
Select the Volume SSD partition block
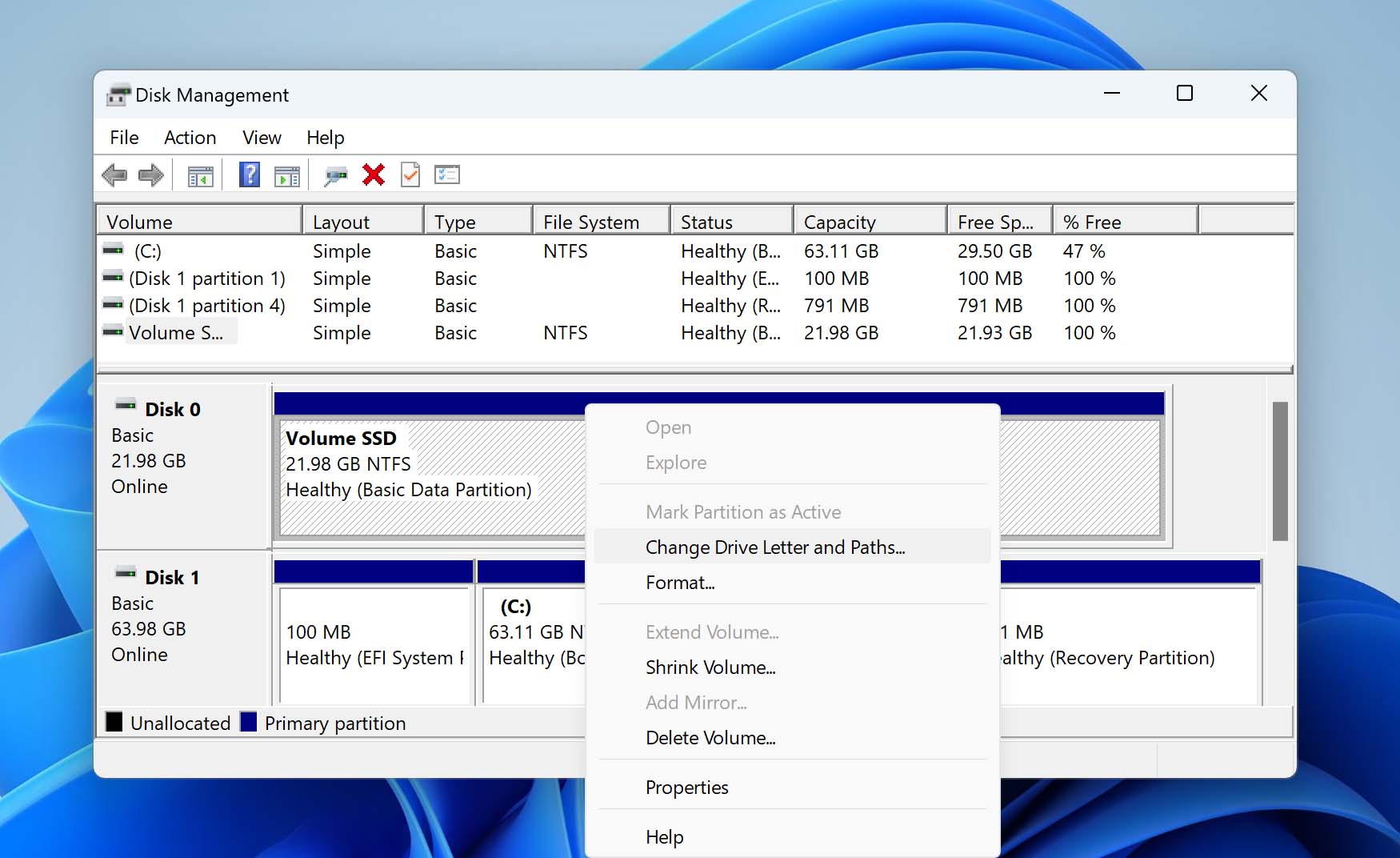pyautogui.click(x=432, y=478)
